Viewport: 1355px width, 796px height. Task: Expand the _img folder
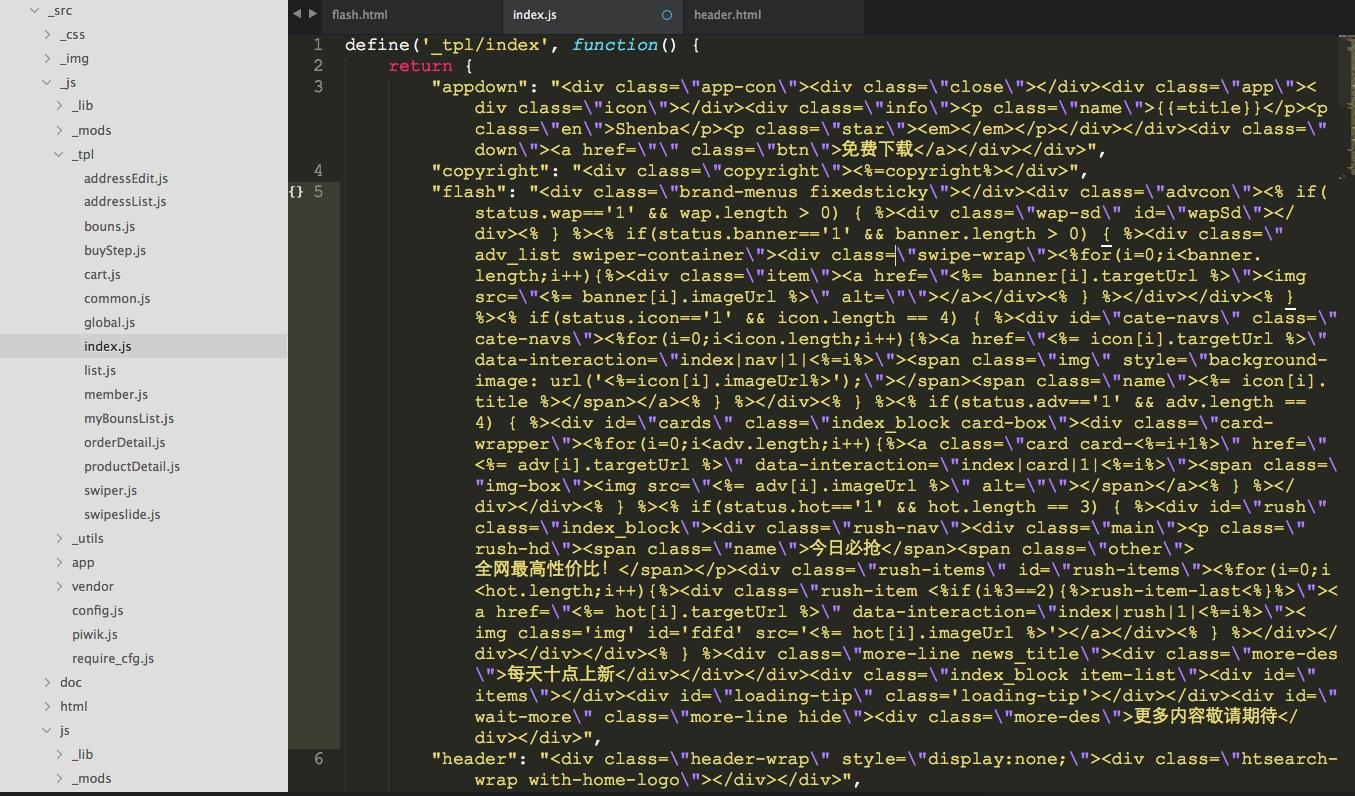pos(47,58)
